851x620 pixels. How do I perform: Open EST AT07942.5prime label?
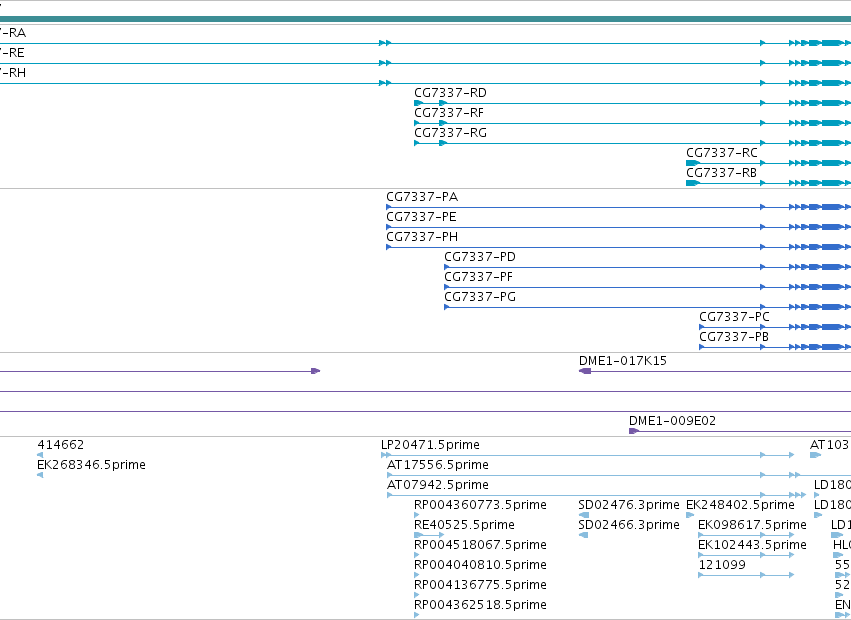(437, 485)
